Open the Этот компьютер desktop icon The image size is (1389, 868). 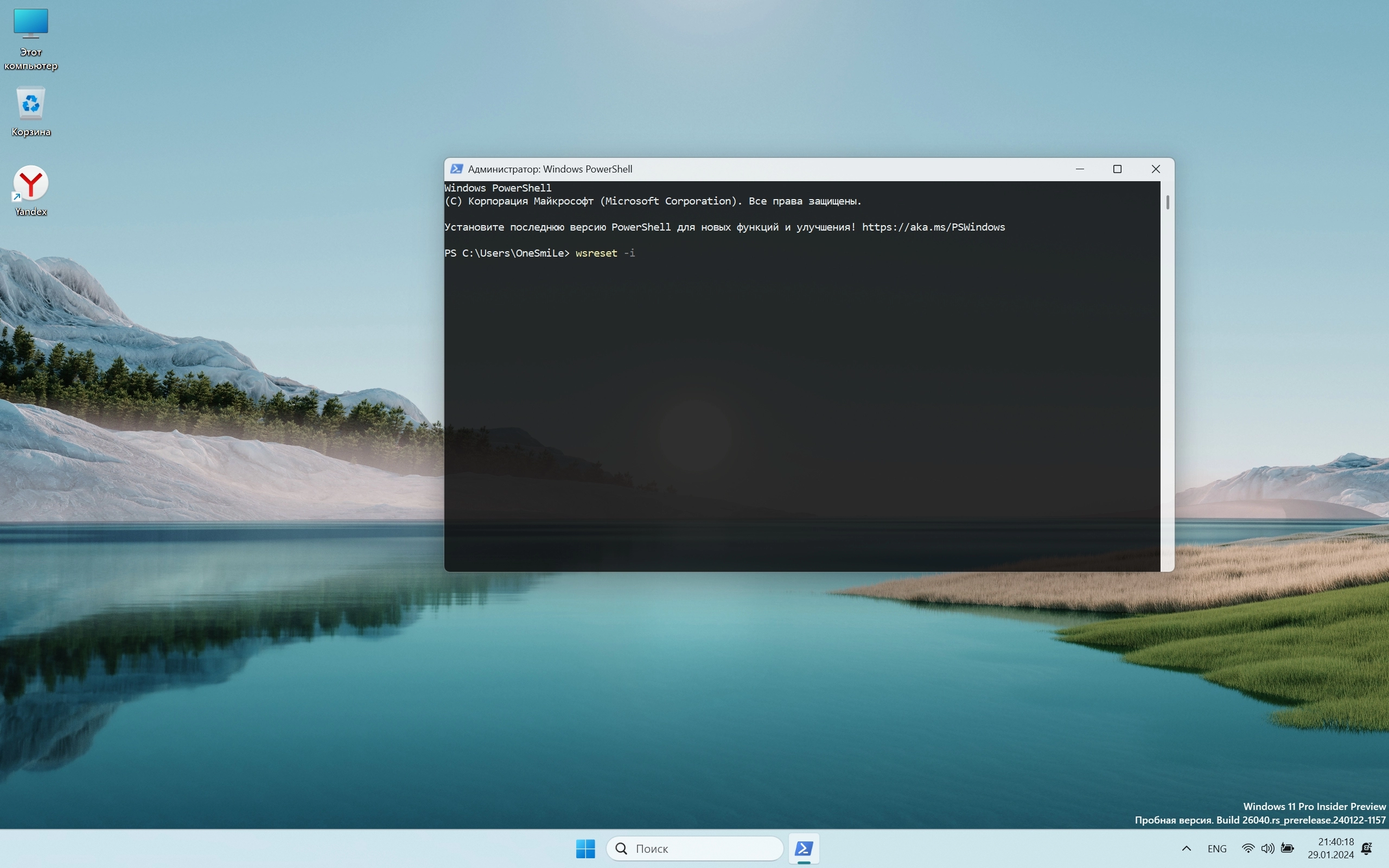(x=30, y=38)
